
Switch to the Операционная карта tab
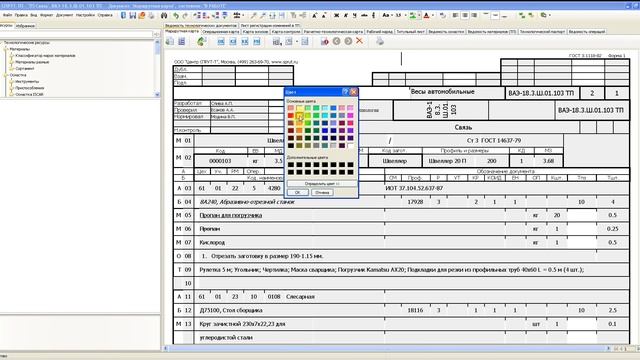[221, 31]
